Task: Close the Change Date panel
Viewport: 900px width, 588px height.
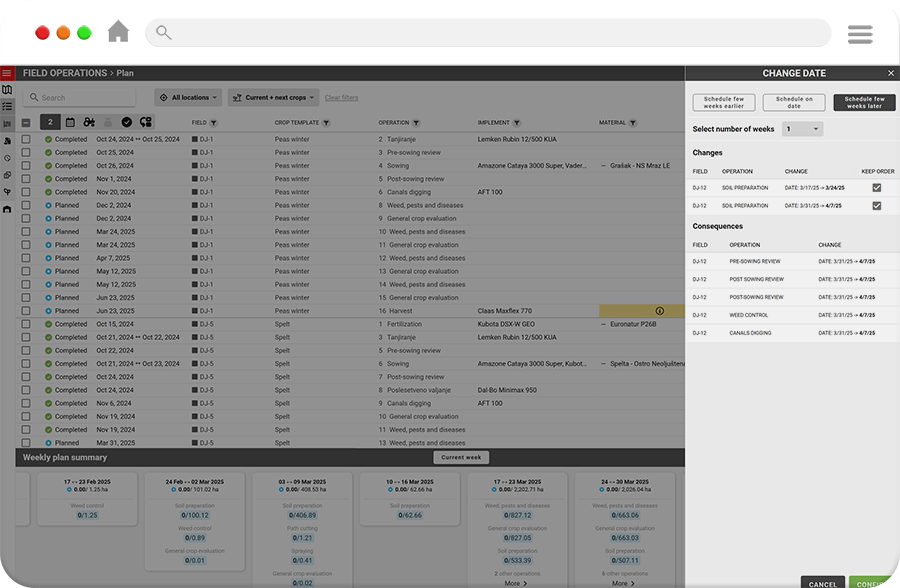Action: (891, 73)
